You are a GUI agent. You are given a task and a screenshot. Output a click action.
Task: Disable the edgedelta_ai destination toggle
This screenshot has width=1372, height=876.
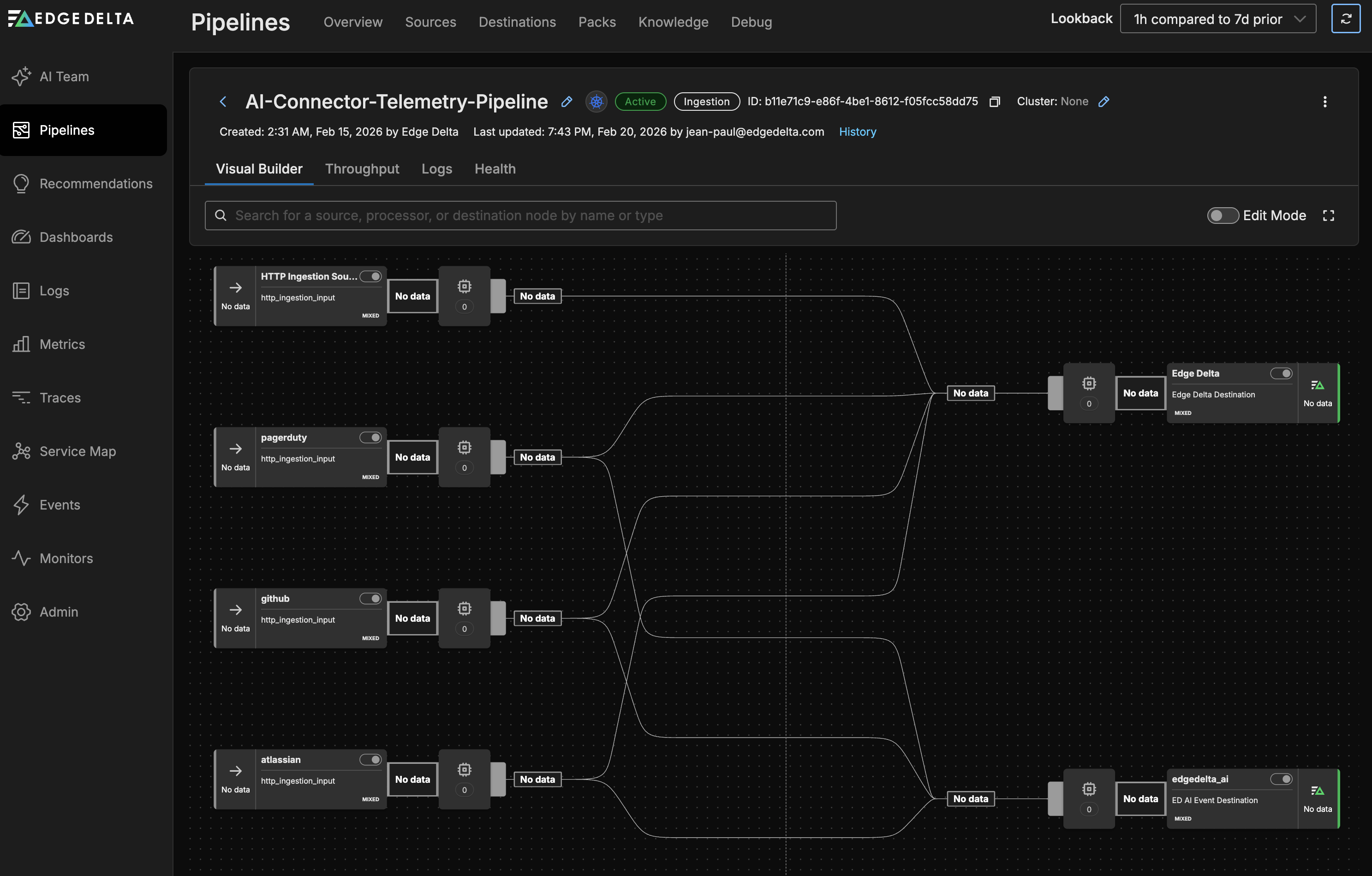click(1281, 779)
